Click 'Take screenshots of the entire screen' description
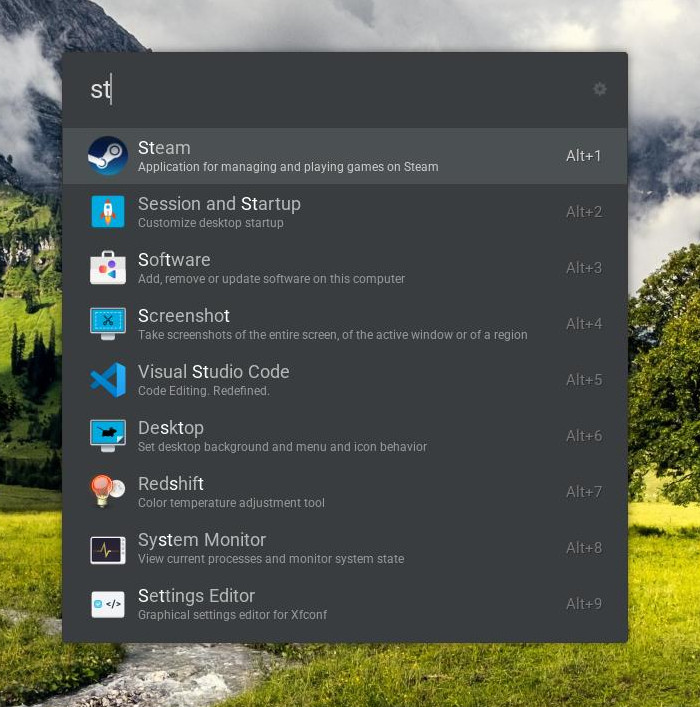 (x=332, y=335)
